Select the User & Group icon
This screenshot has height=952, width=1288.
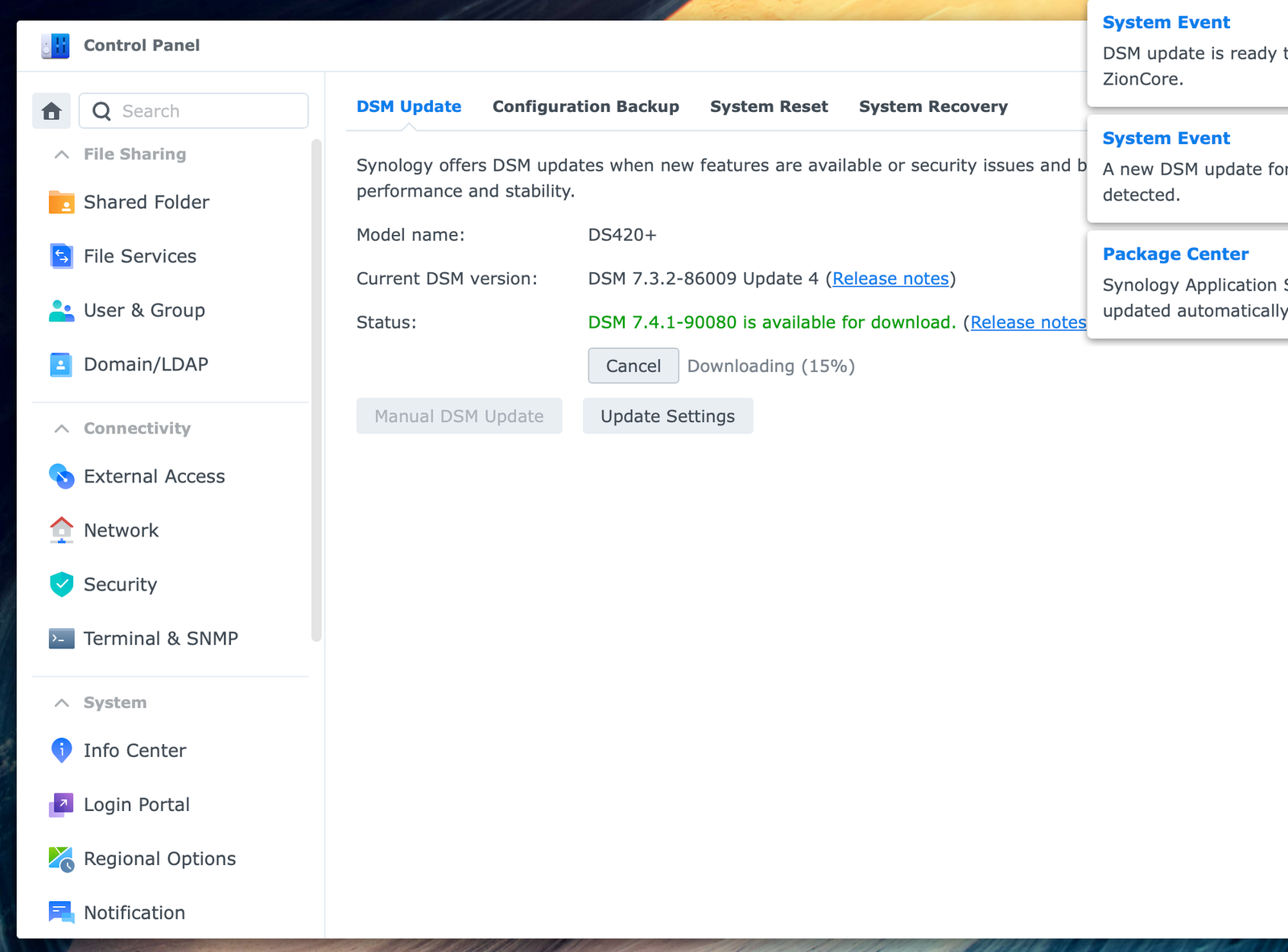pos(61,310)
